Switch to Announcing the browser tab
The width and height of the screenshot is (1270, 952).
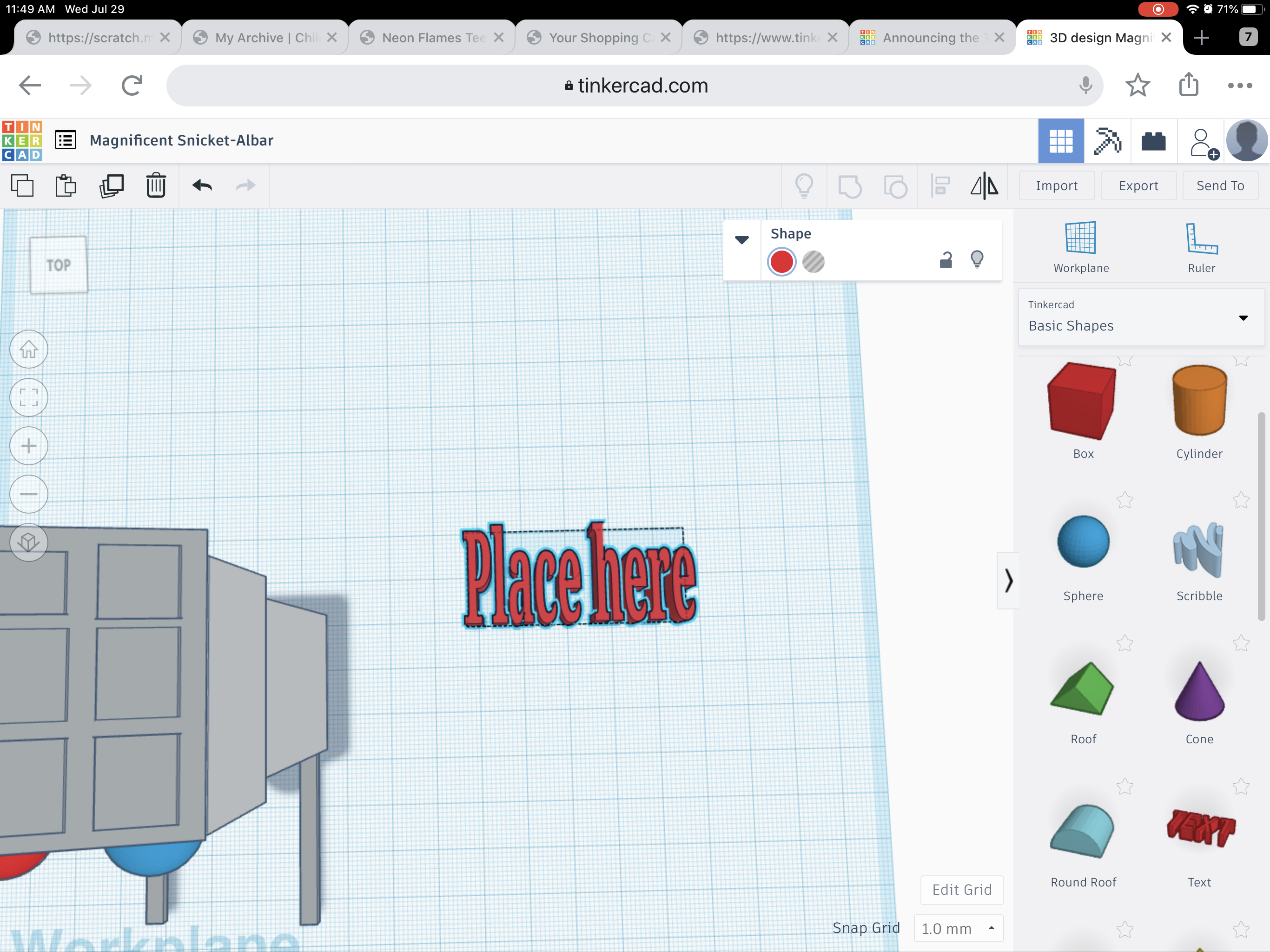click(933, 37)
